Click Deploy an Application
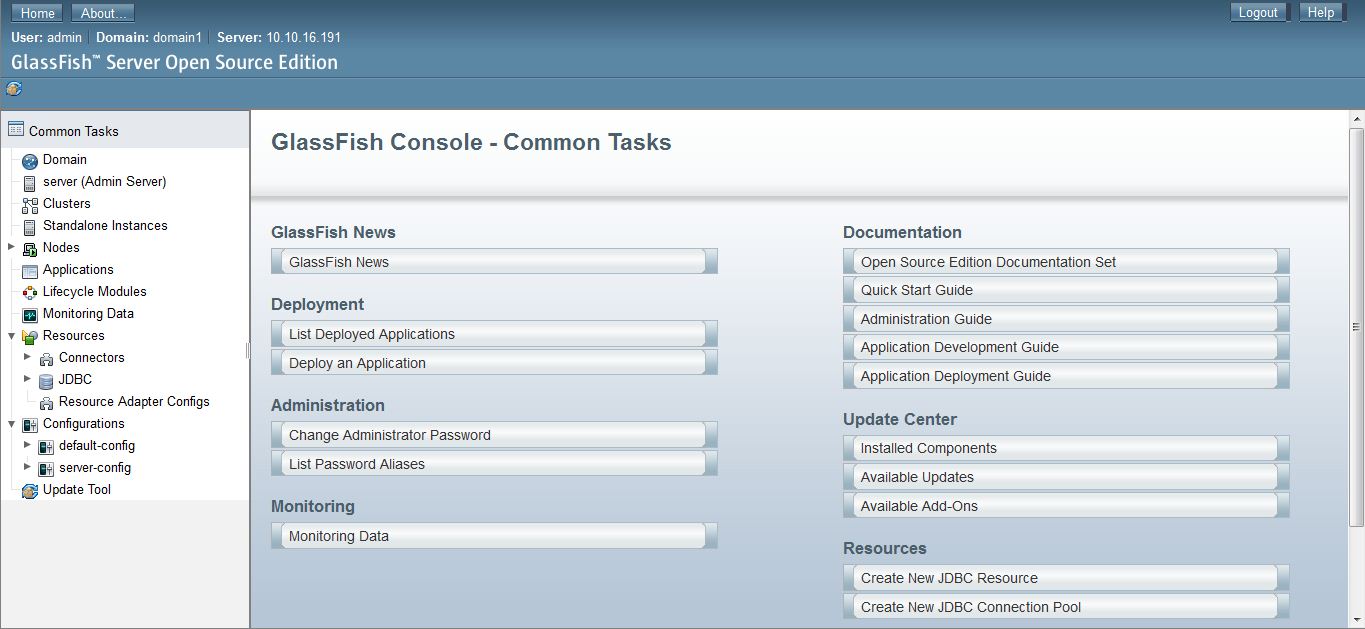The image size is (1365, 629). point(494,363)
